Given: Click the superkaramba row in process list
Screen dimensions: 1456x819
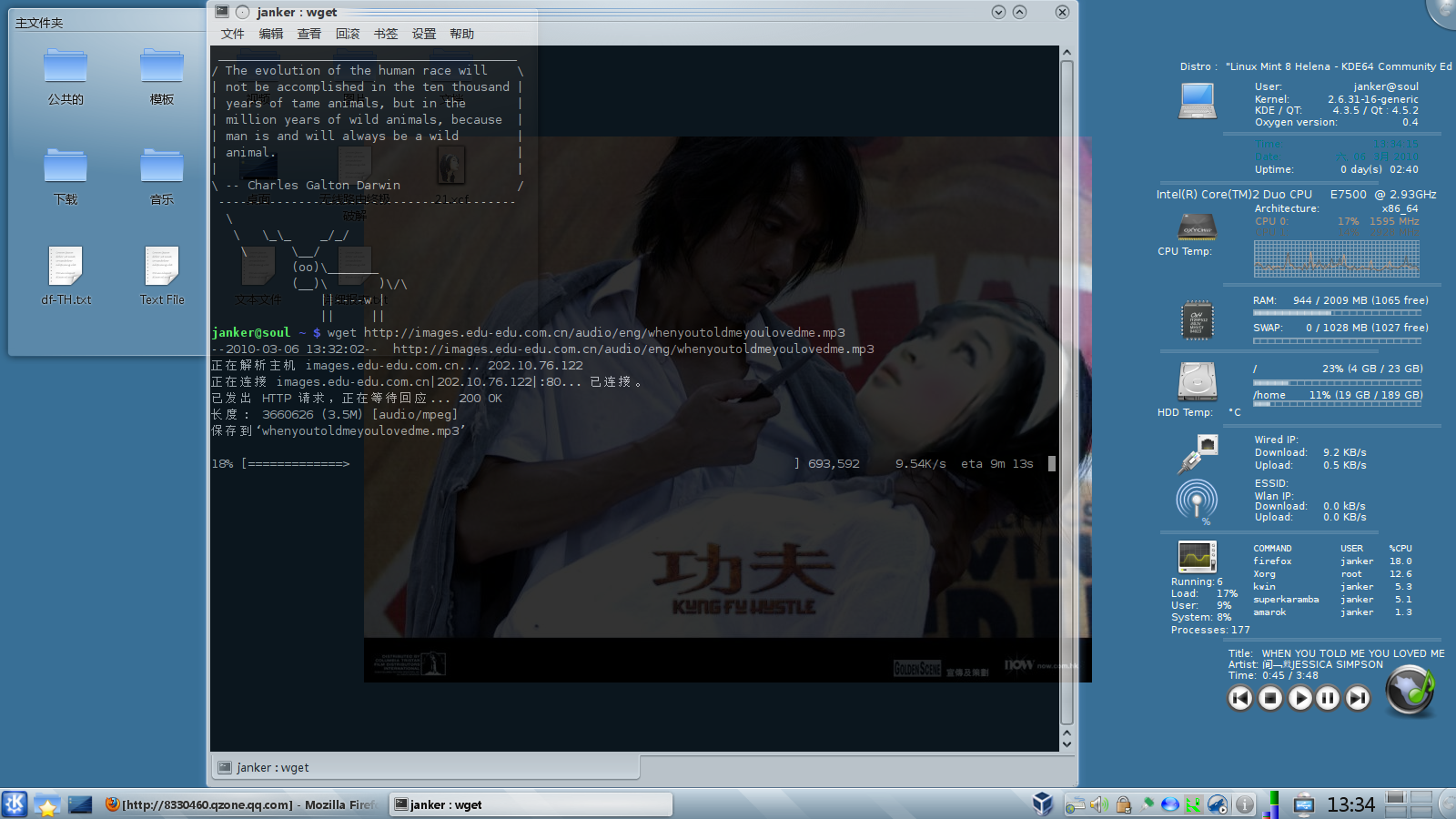Looking at the screenshot, I should point(1333,600).
